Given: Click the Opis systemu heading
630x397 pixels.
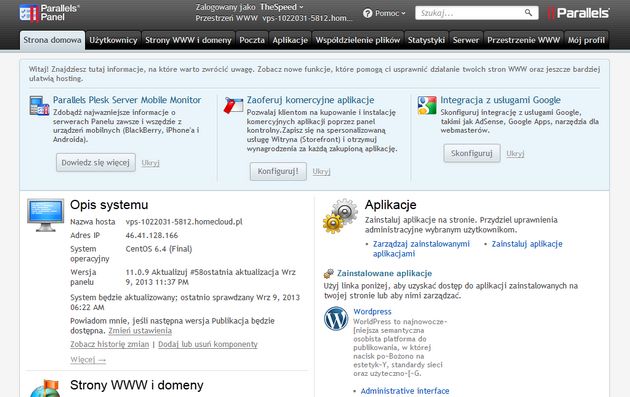Looking at the screenshot, I should tap(109, 205).
